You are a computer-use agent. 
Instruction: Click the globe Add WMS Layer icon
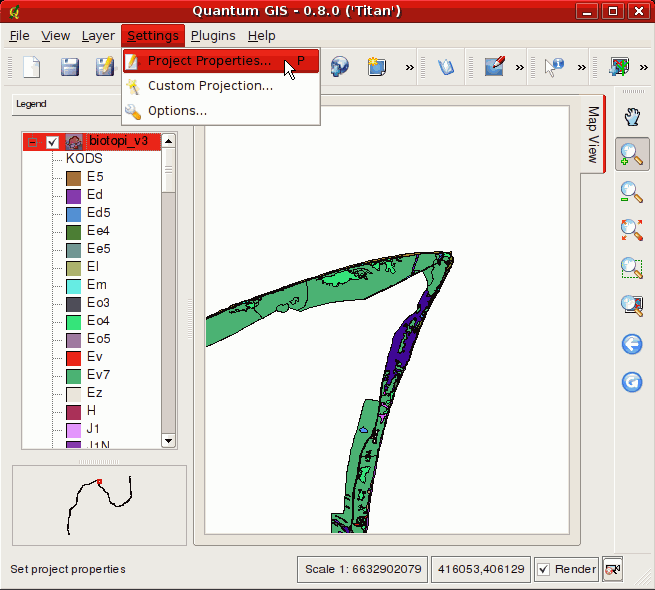[340, 66]
